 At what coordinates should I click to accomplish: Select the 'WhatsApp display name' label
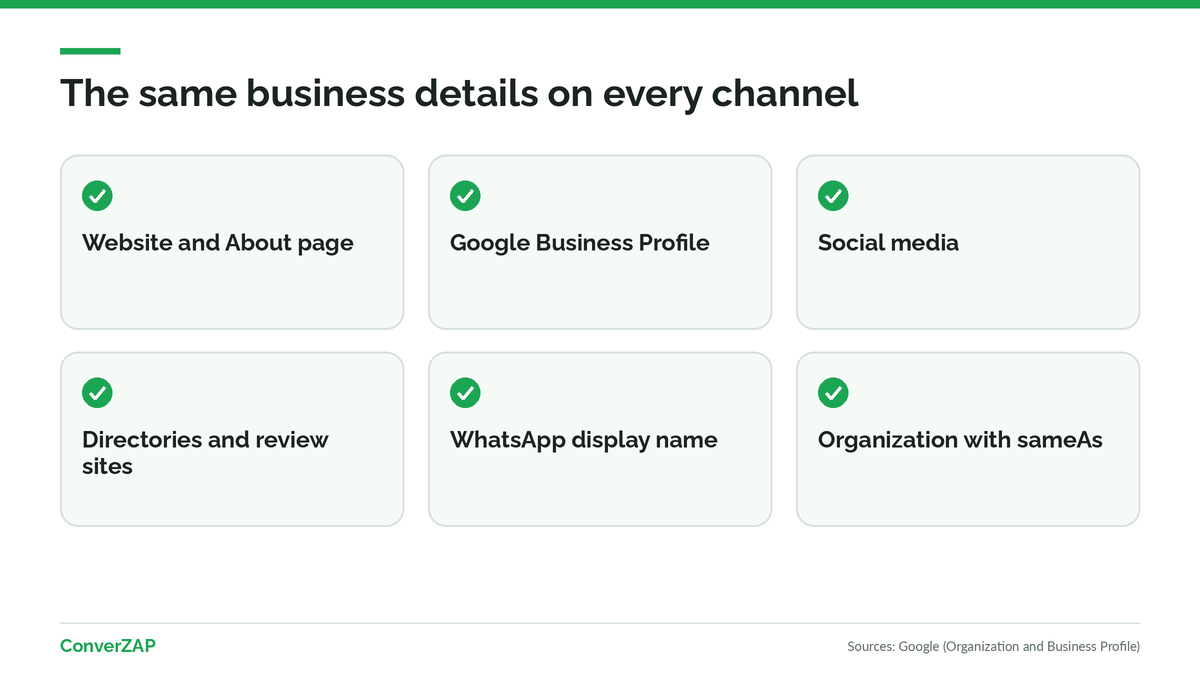(x=584, y=440)
